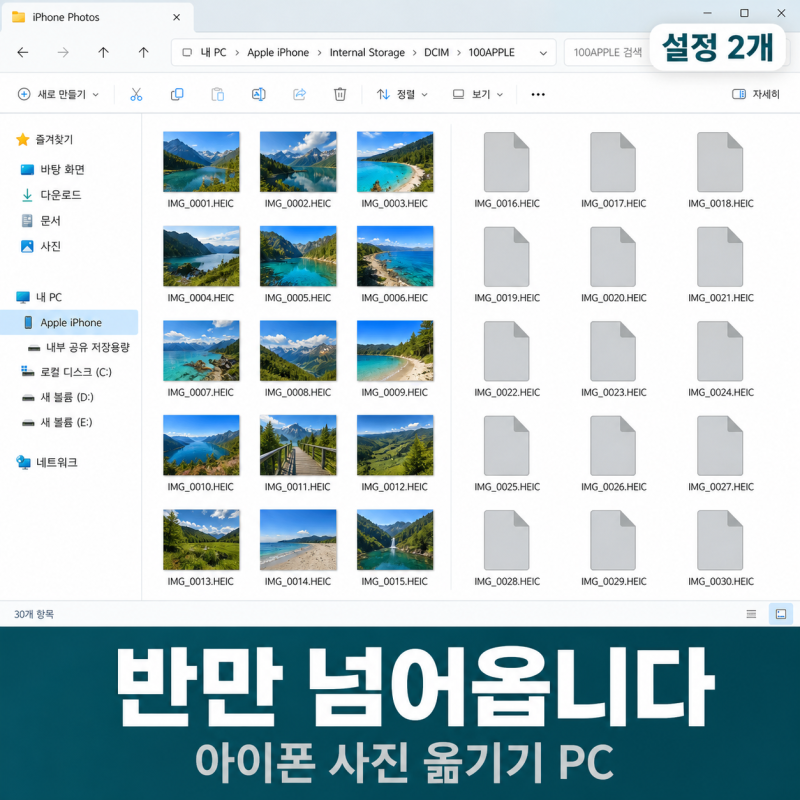Open 새 볼륨 (E:) drive
The height and width of the screenshot is (800, 800).
pyautogui.click(x=57, y=422)
